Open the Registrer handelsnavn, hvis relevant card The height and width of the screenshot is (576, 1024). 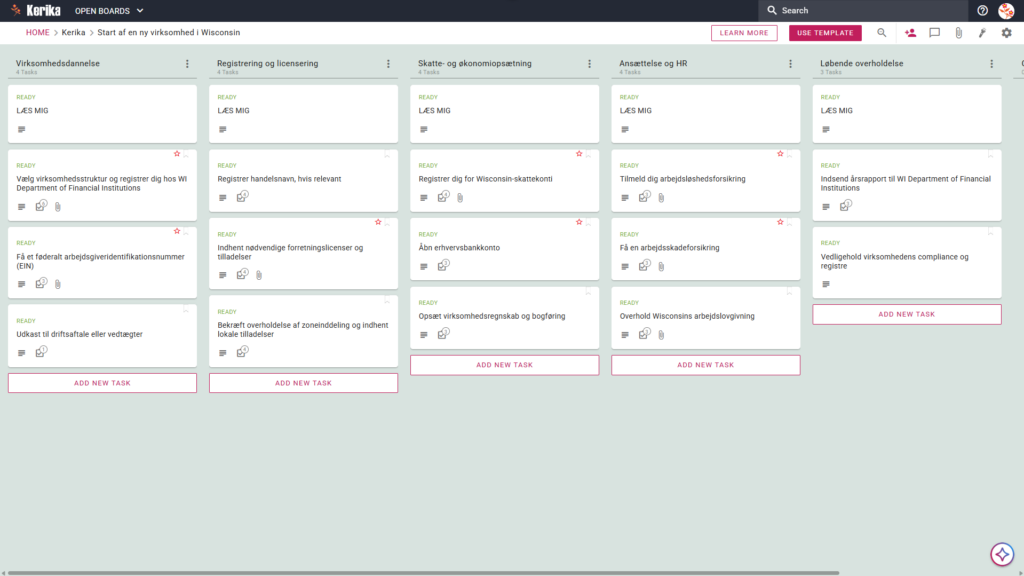pyautogui.click(x=303, y=181)
